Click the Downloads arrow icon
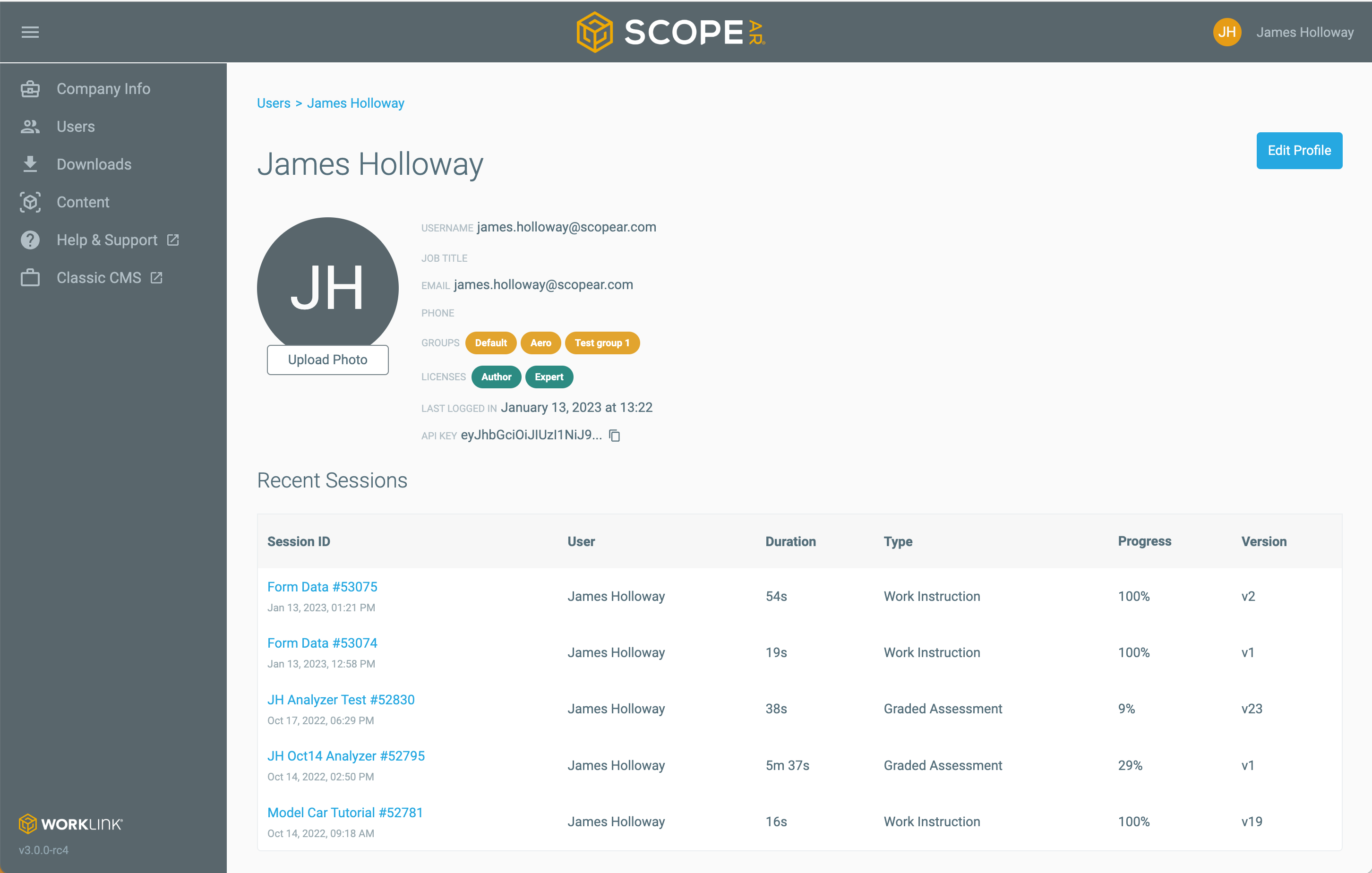This screenshot has height=873, width=1372. (x=30, y=164)
